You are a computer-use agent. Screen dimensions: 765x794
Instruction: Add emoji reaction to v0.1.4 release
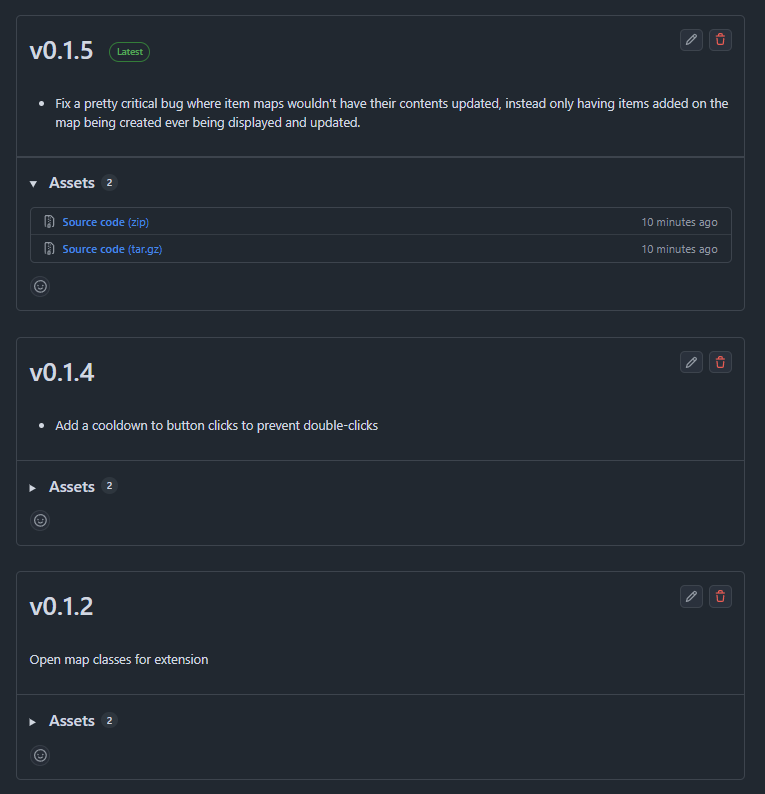click(40, 520)
